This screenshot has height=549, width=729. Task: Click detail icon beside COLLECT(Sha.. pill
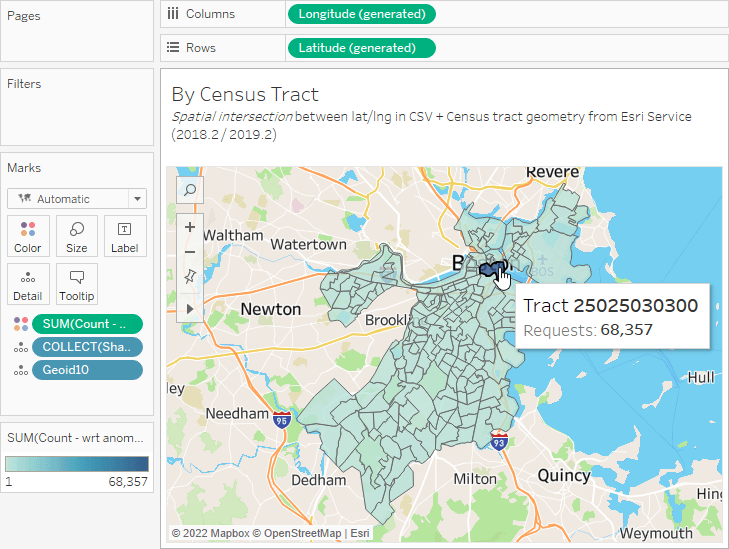pos(21,347)
